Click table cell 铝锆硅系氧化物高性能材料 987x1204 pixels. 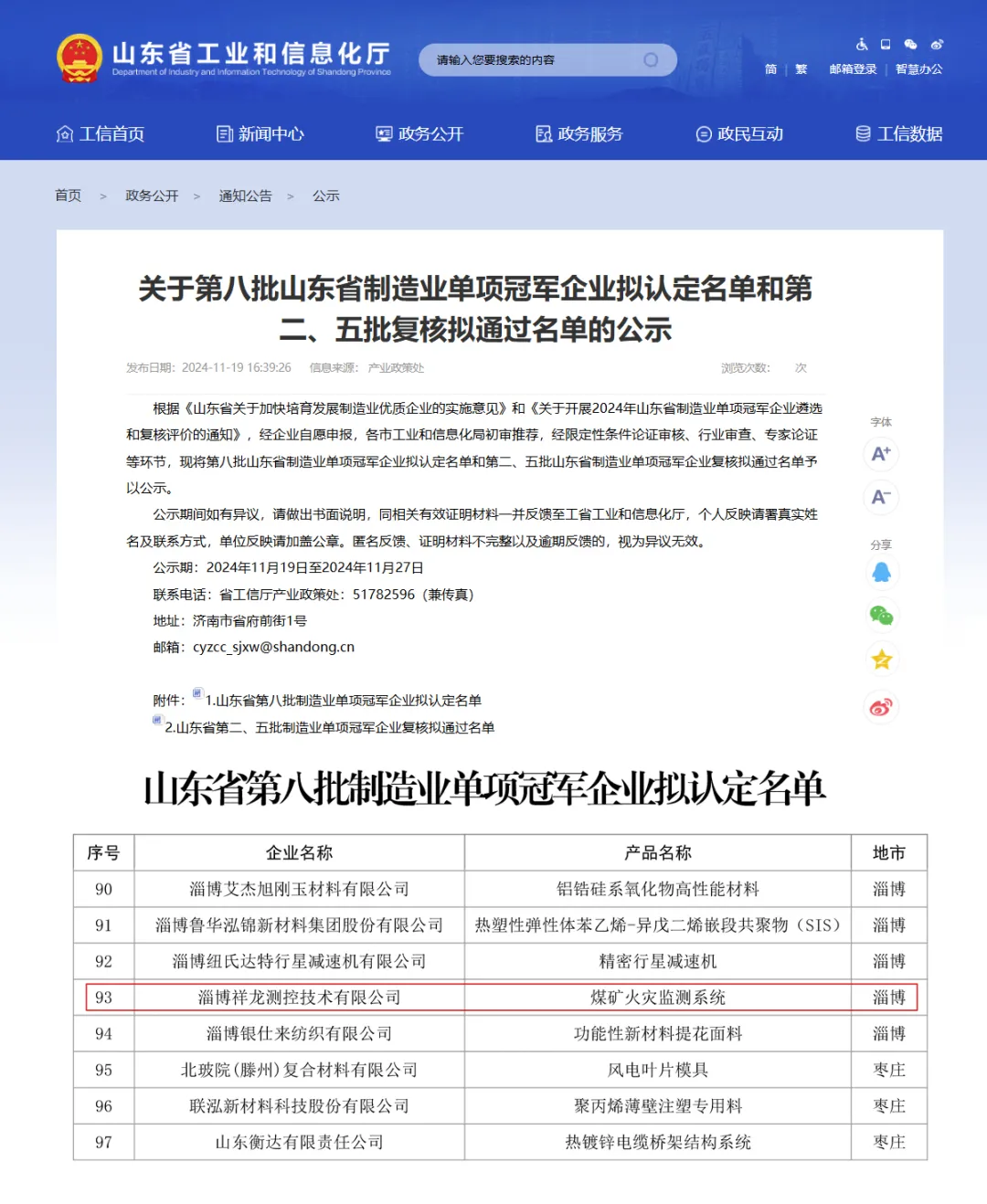pos(658,890)
